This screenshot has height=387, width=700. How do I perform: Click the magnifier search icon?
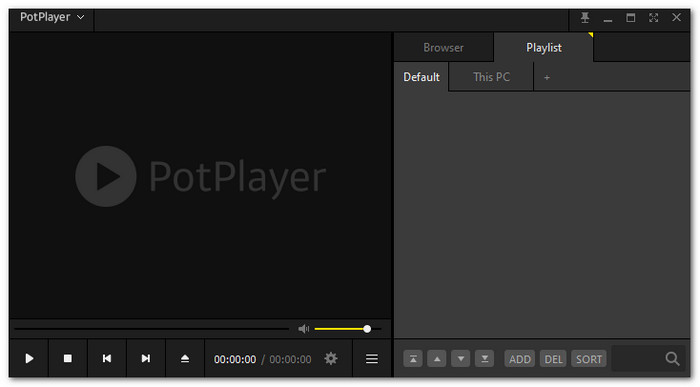coord(672,359)
